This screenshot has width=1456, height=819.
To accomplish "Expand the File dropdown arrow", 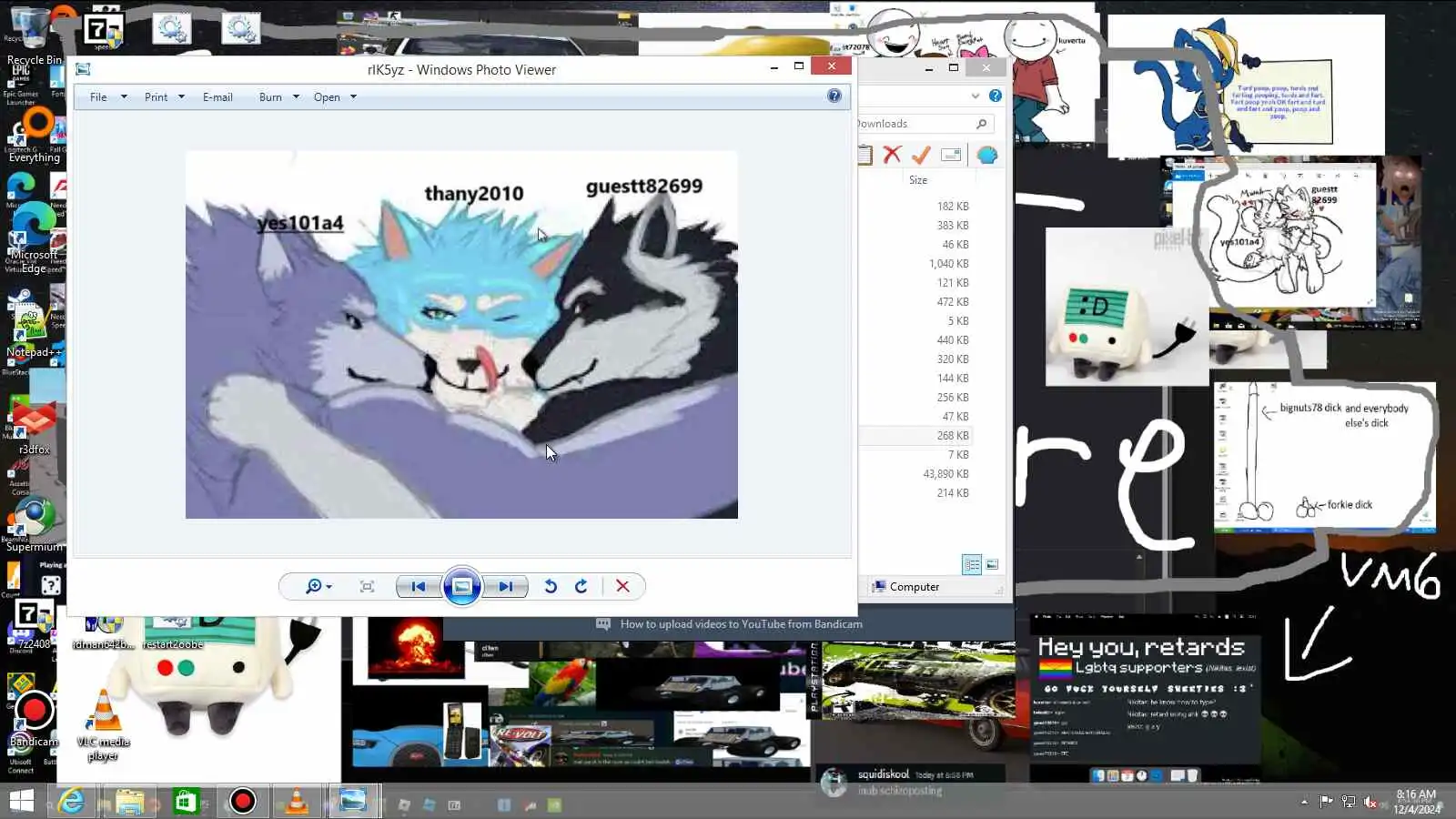I will click(x=124, y=97).
